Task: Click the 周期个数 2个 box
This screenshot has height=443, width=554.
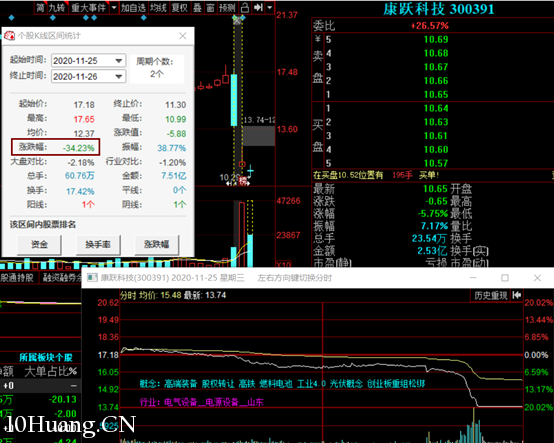Action: pyautogui.click(x=157, y=69)
